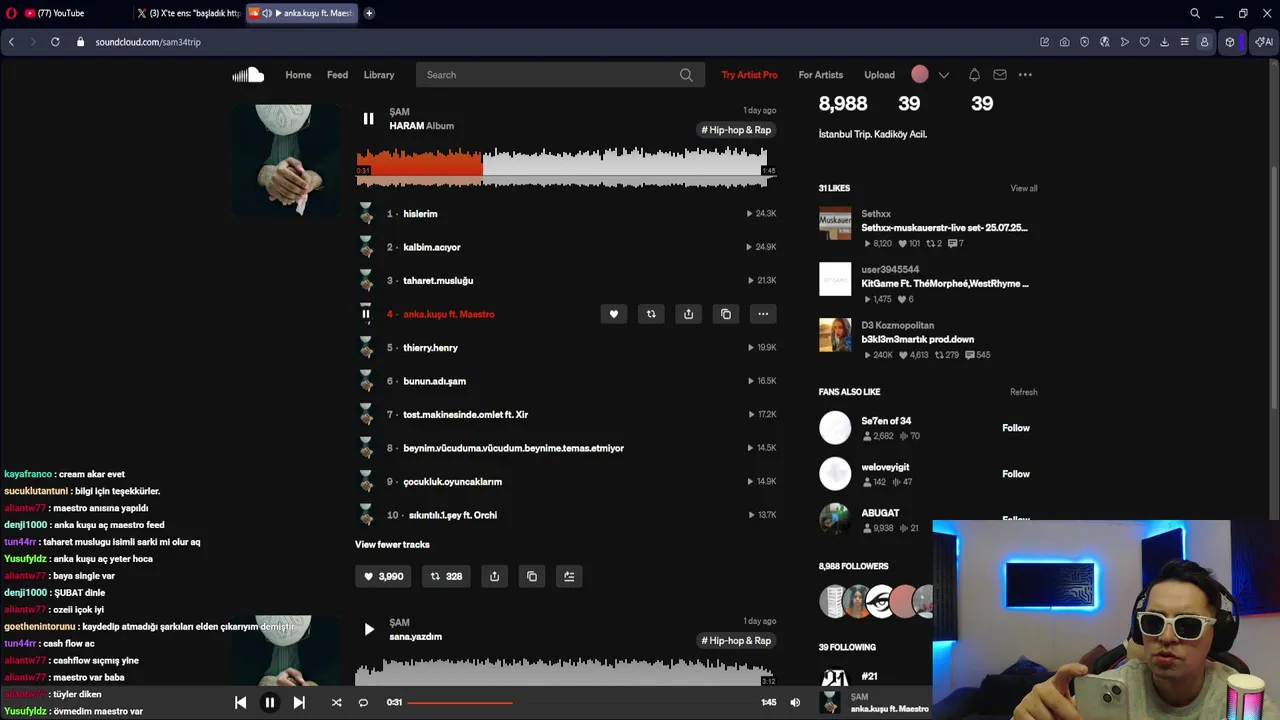Play track 5 thierry.henry

point(430,348)
